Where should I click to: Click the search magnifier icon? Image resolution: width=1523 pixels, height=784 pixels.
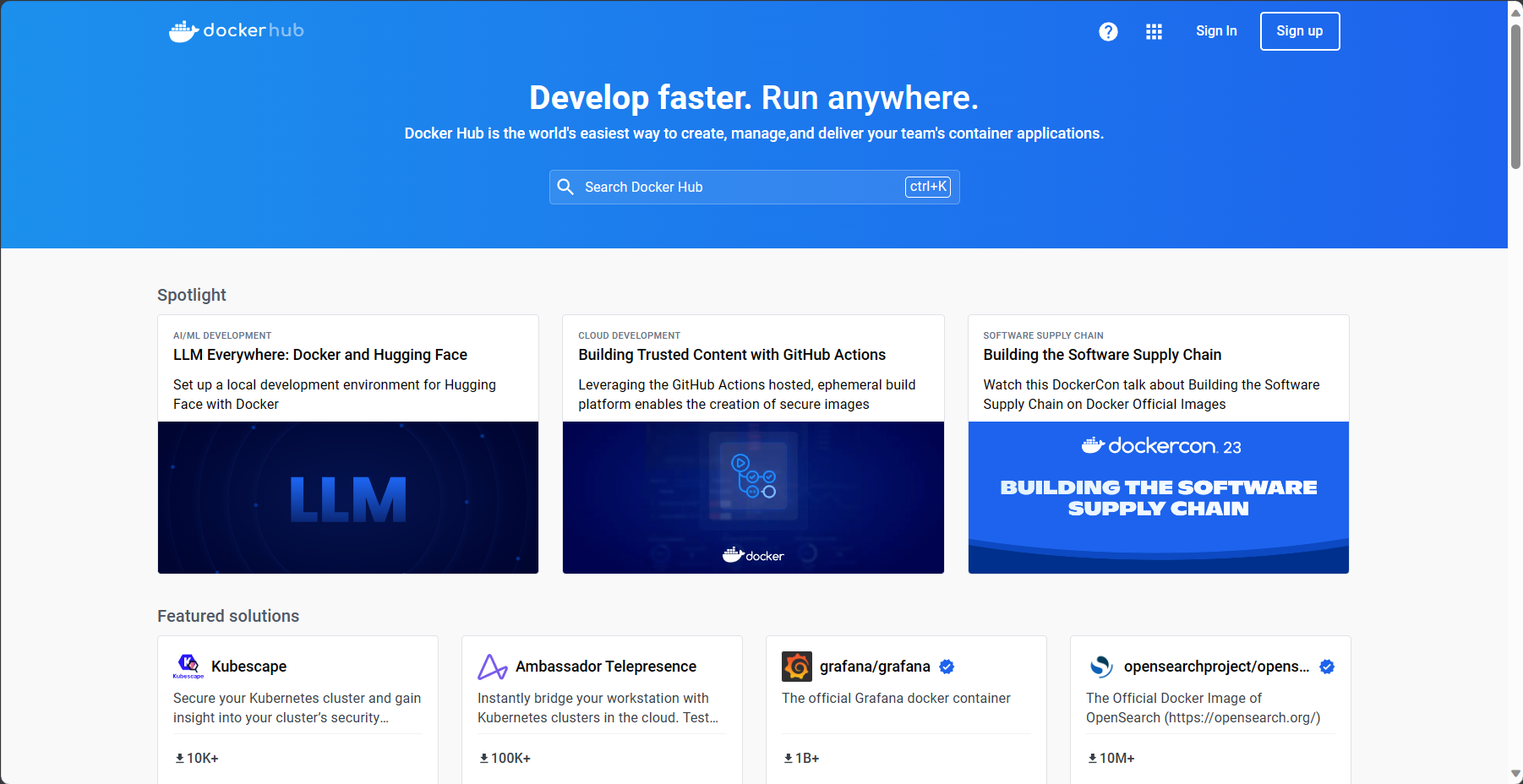566,187
